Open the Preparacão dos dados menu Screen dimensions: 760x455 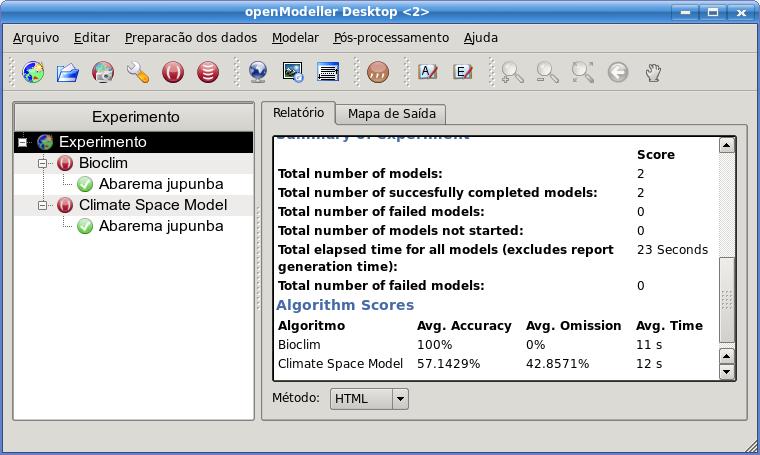pos(190,38)
